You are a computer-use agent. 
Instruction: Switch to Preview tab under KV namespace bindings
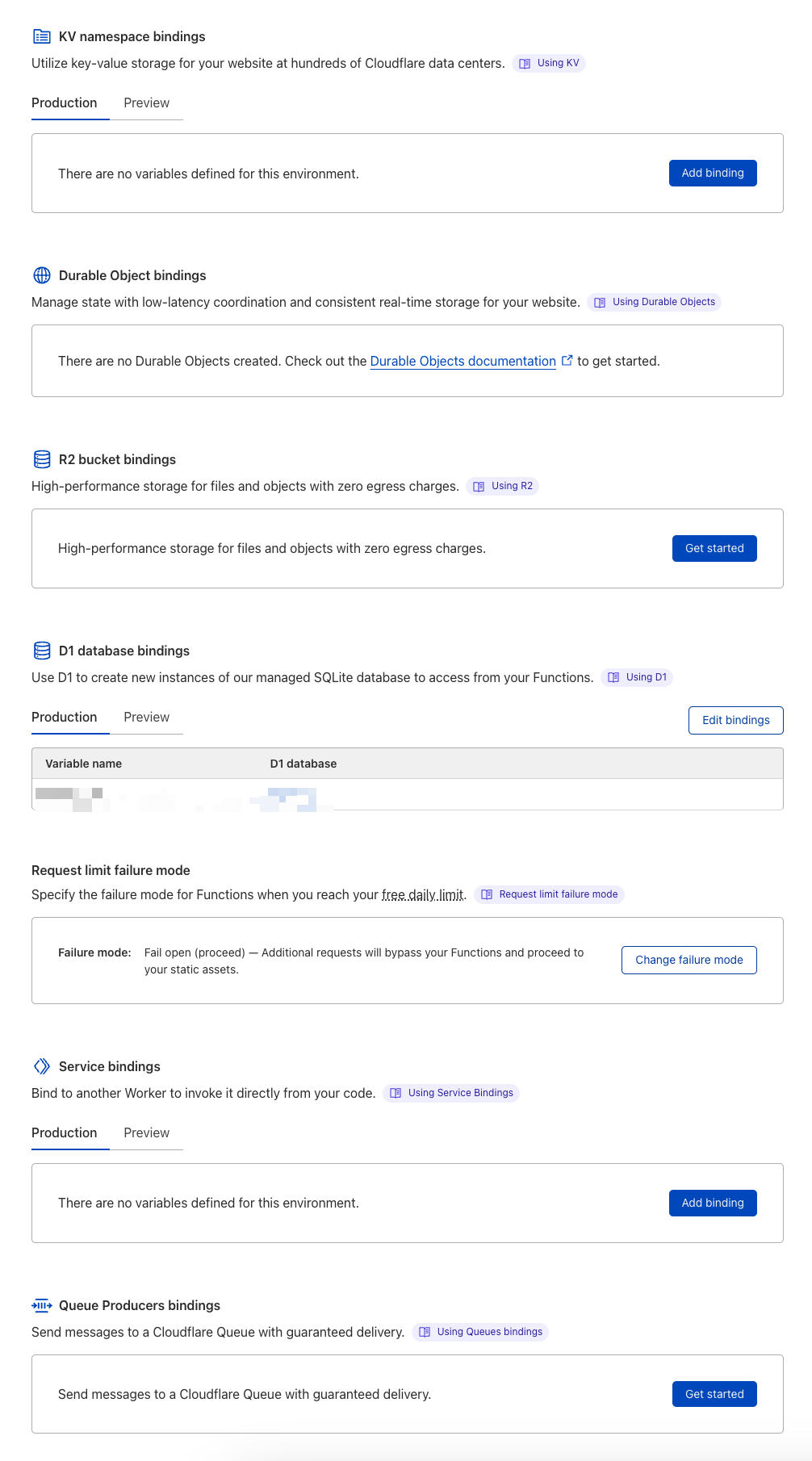(x=146, y=103)
